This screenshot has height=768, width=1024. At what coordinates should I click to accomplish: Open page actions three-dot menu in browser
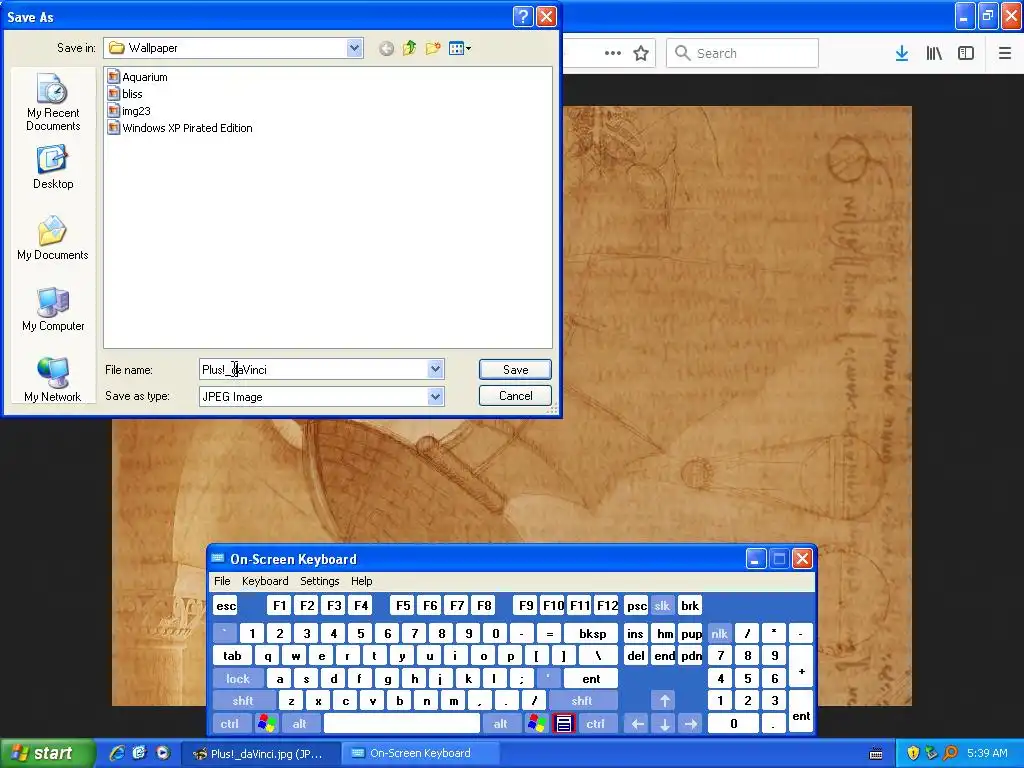pyautogui.click(x=613, y=54)
